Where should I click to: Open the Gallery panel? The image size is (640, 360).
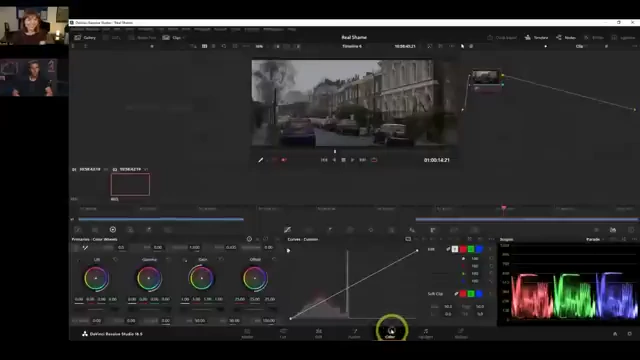pos(85,38)
